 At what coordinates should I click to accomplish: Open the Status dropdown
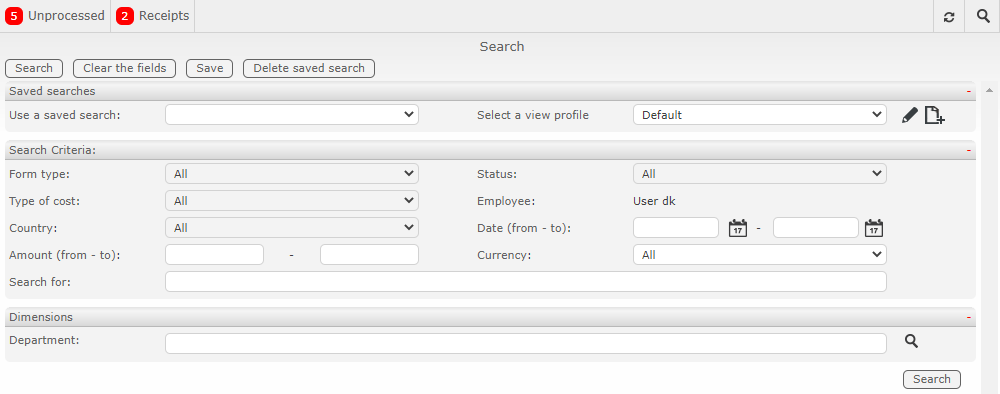(760, 173)
